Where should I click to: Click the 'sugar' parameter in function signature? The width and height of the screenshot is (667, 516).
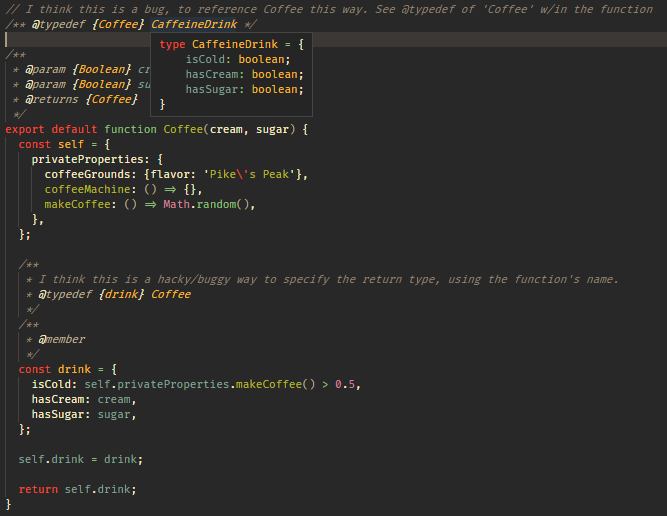272,129
